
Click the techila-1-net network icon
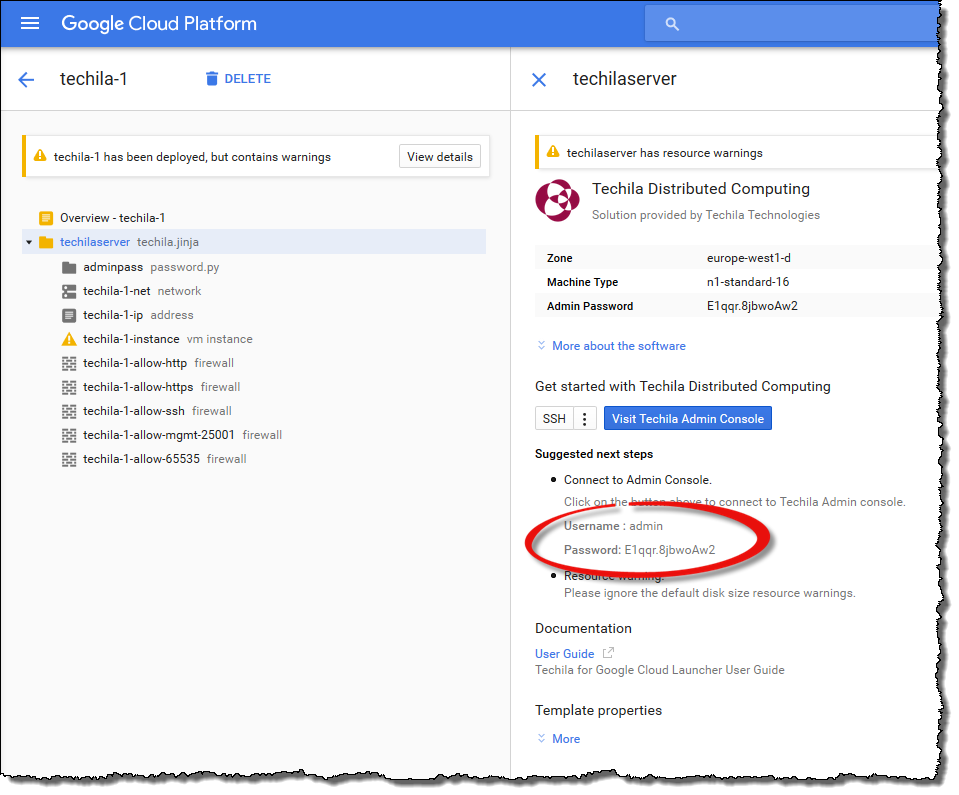(x=69, y=291)
